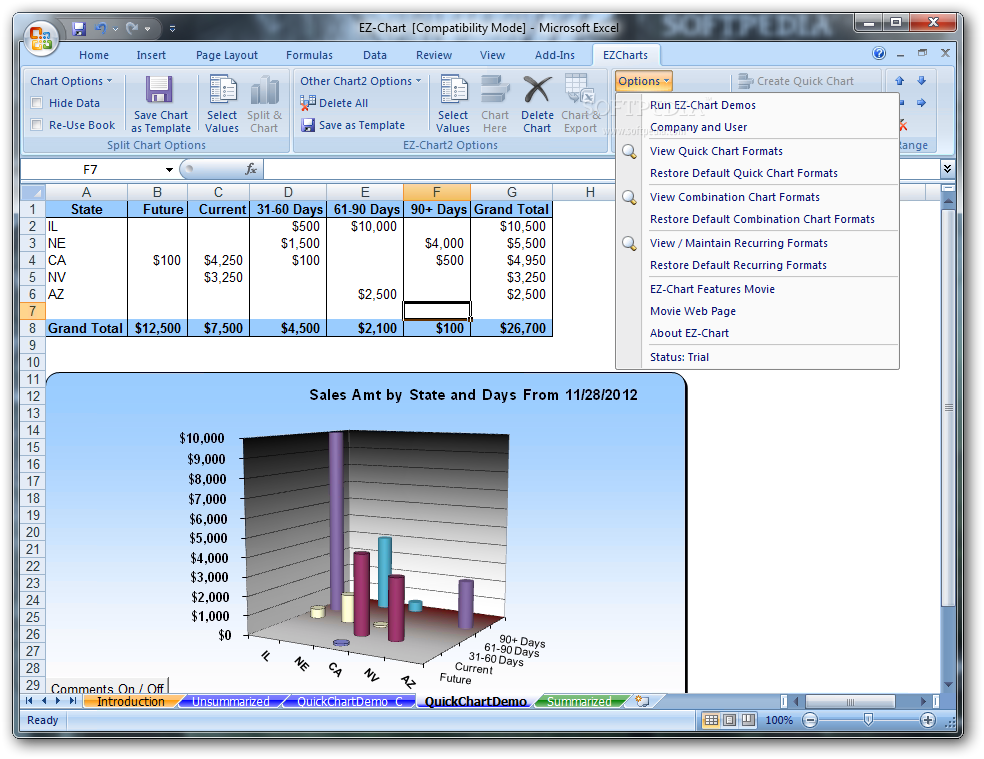Click Chart Here icon

coord(495,104)
